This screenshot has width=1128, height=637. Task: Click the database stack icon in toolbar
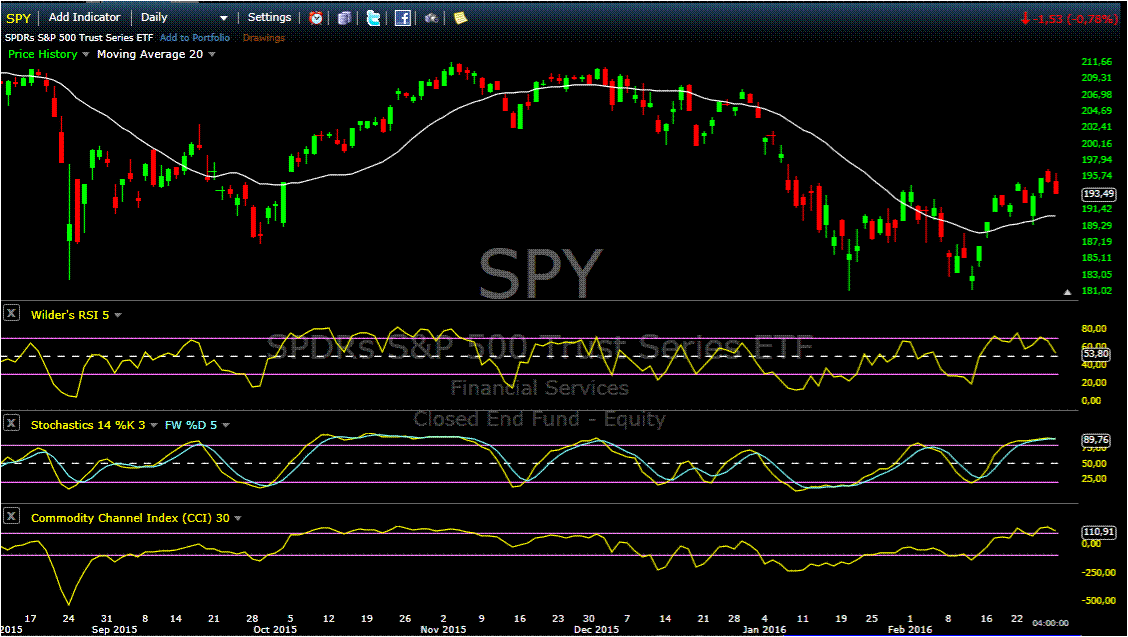click(345, 17)
